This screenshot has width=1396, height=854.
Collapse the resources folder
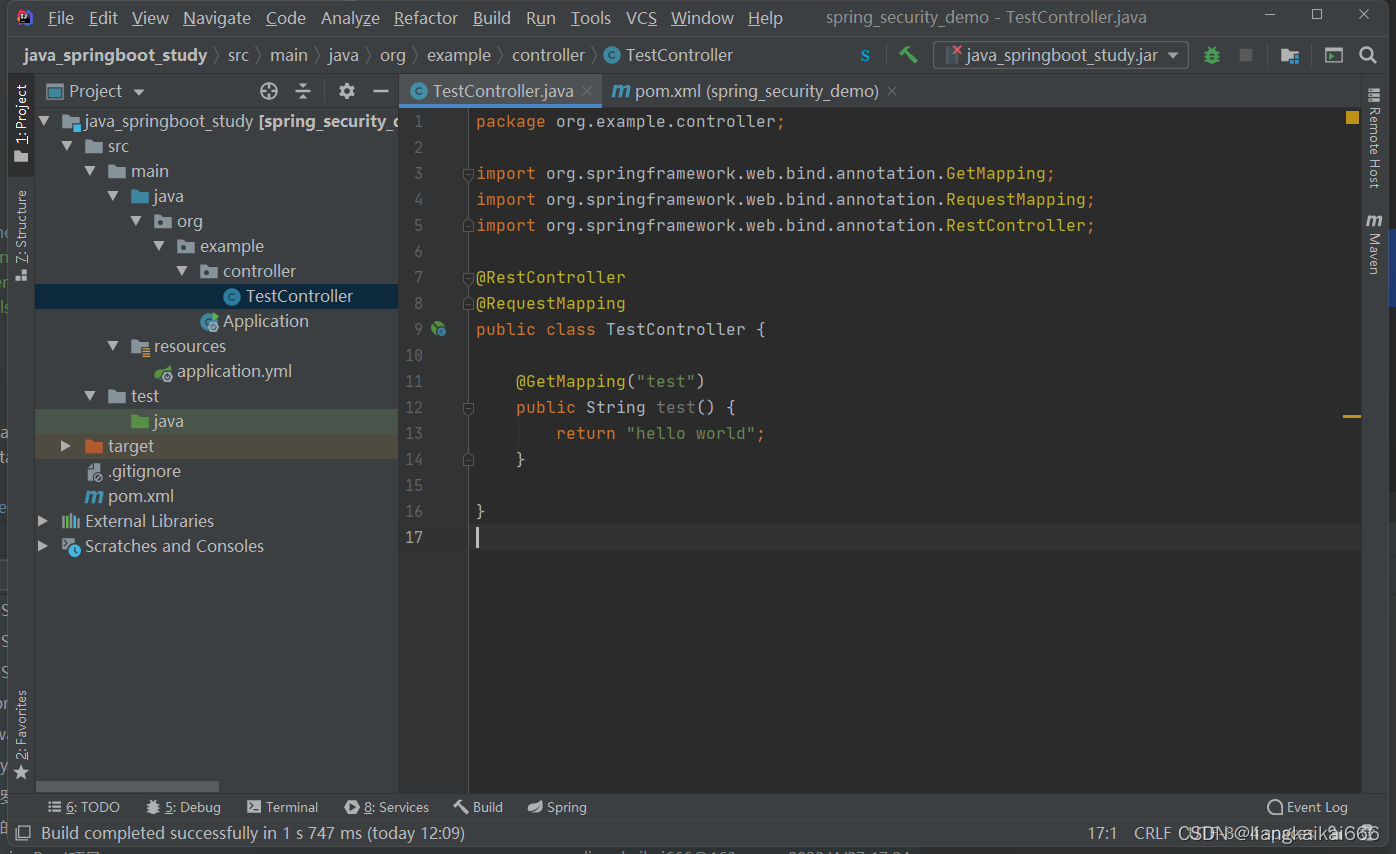coord(113,346)
